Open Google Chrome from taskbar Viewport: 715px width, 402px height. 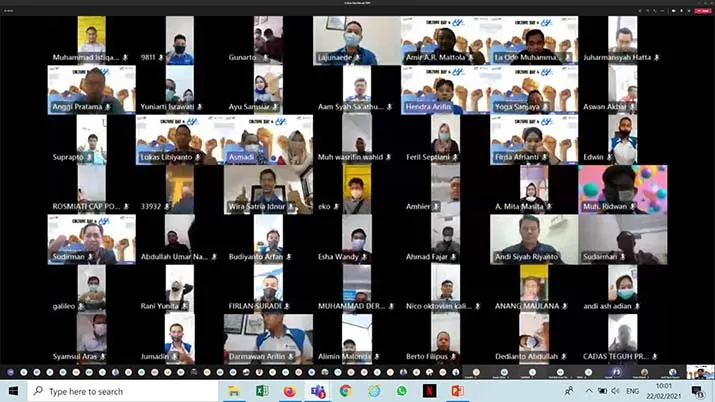[x=345, y=391]
